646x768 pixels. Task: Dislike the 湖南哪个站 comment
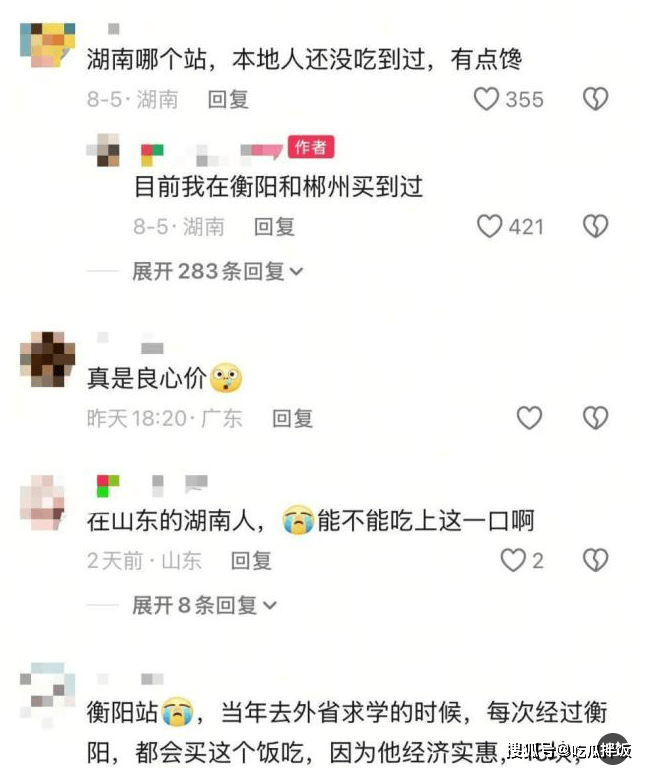[x=595, y=99]
